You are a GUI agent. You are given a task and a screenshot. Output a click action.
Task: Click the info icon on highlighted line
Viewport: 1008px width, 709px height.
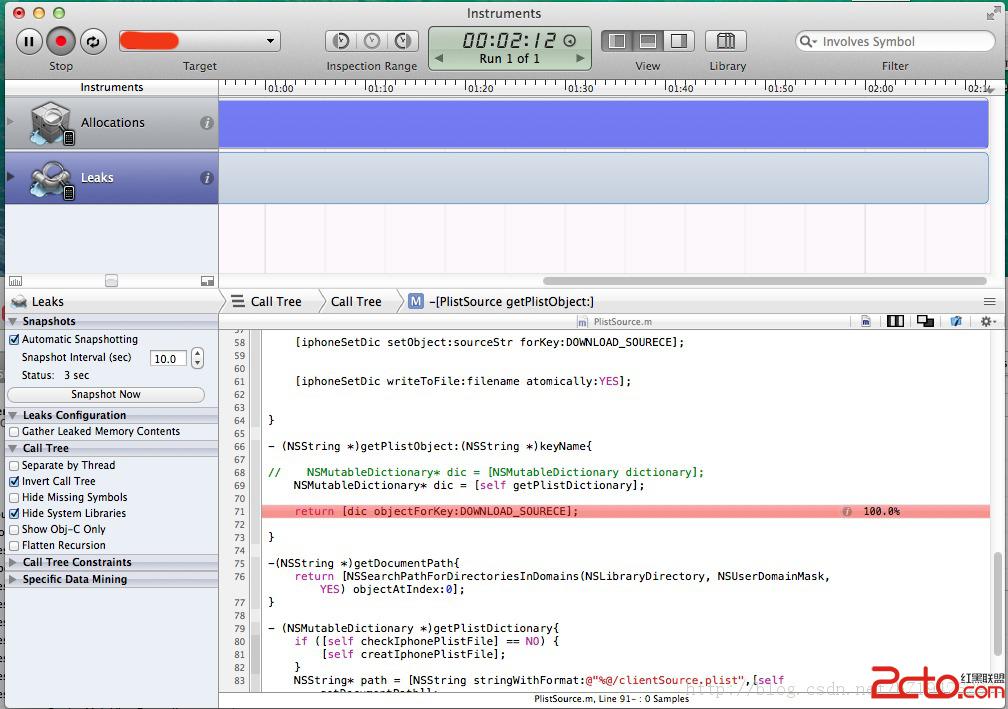pyautogui.click(x=847, y=511)
